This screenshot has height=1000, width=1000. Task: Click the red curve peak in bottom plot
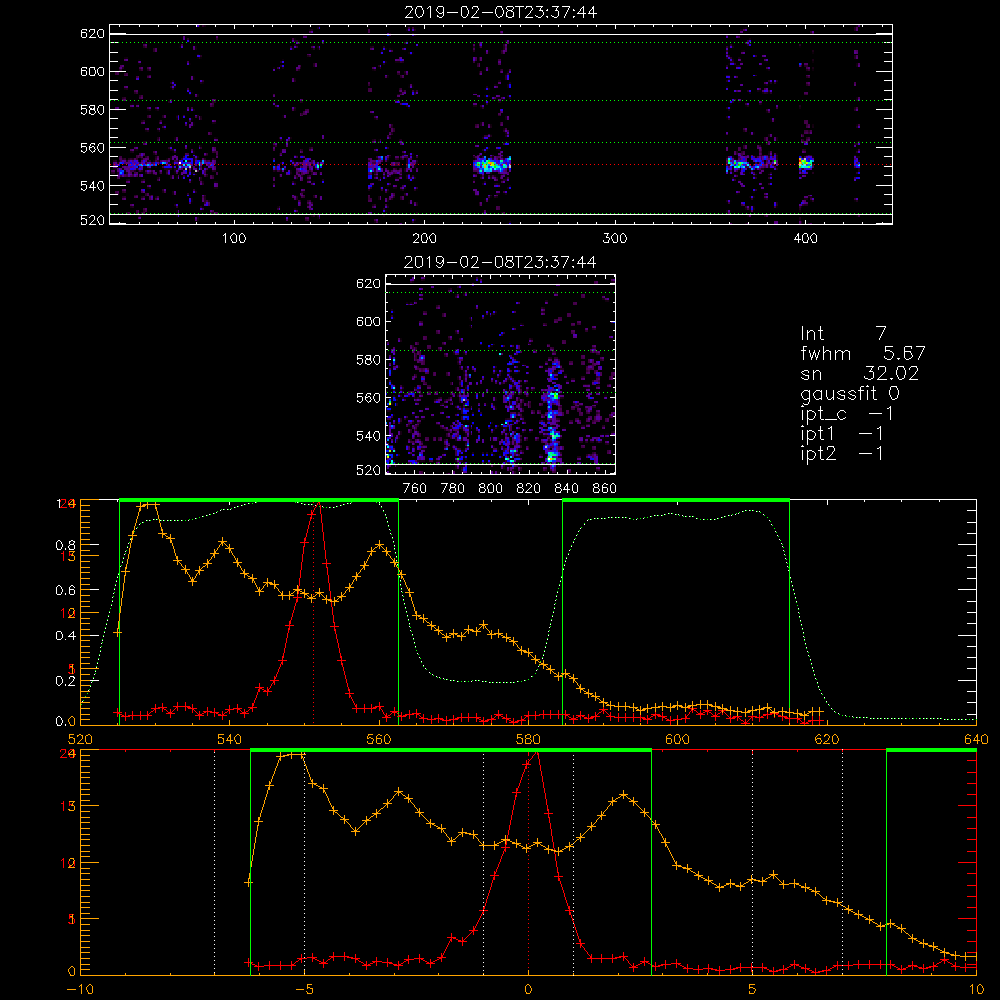(x=536, y=754)
